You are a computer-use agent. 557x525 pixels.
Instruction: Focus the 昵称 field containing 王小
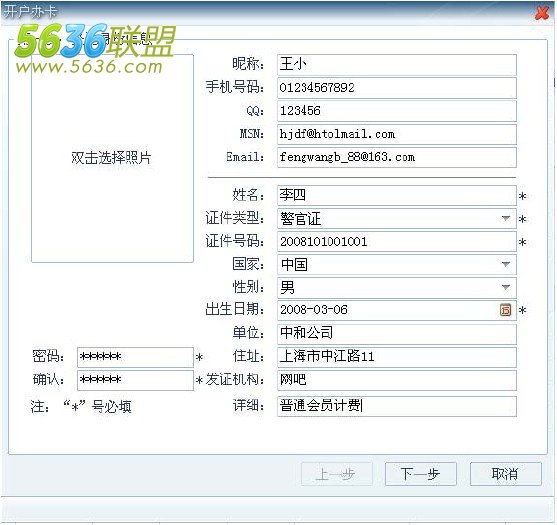[x=397, y=65]
